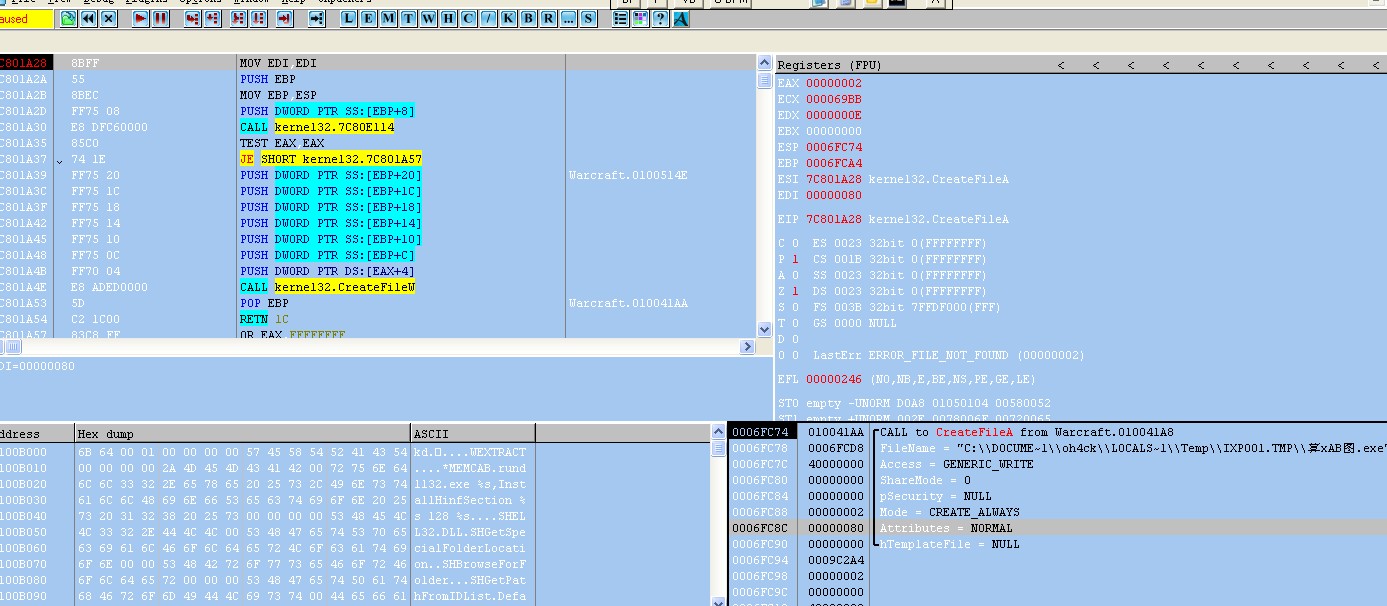Select ECX register value 000069BB
The image size is (1387, 606).
[834, 99]
